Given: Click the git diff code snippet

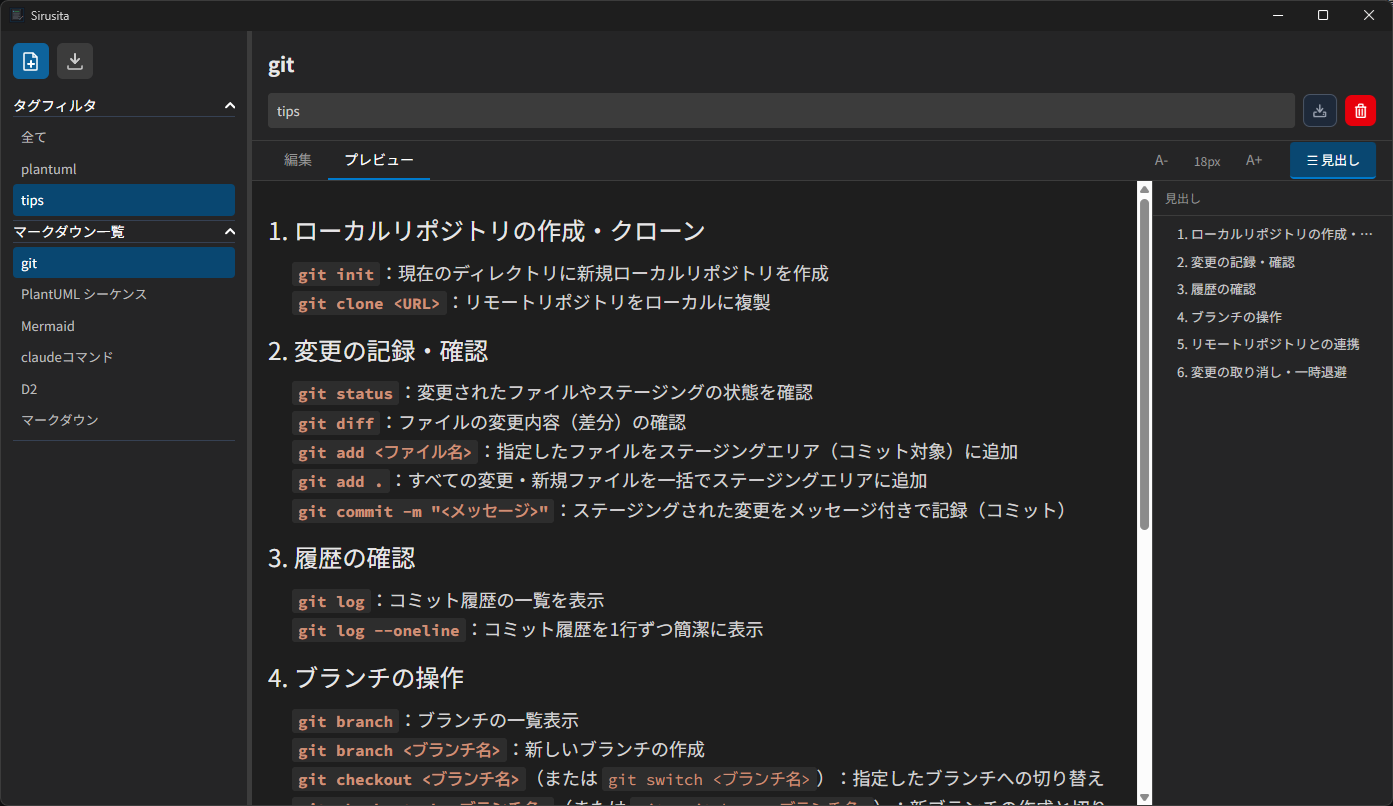Looking at the screenshot, I should coord(336,423).
